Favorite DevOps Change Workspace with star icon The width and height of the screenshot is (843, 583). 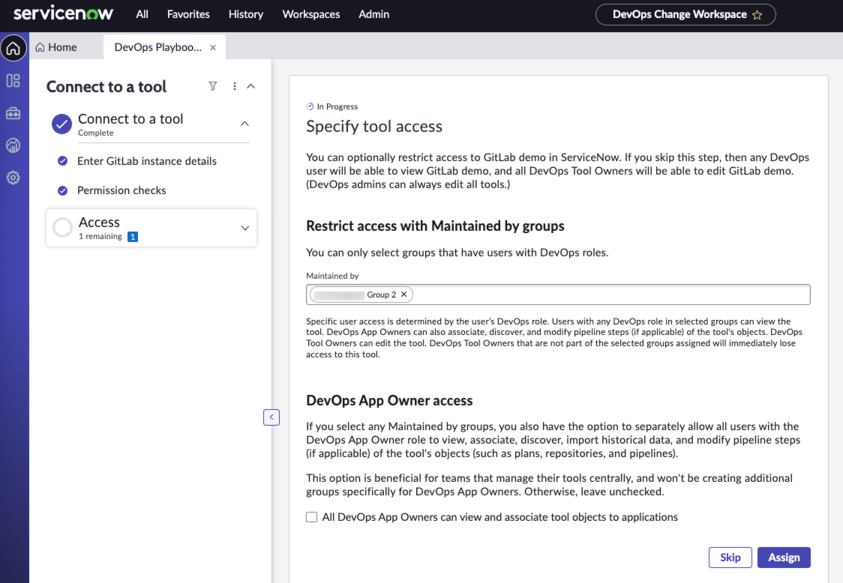(x=757, y=15)
